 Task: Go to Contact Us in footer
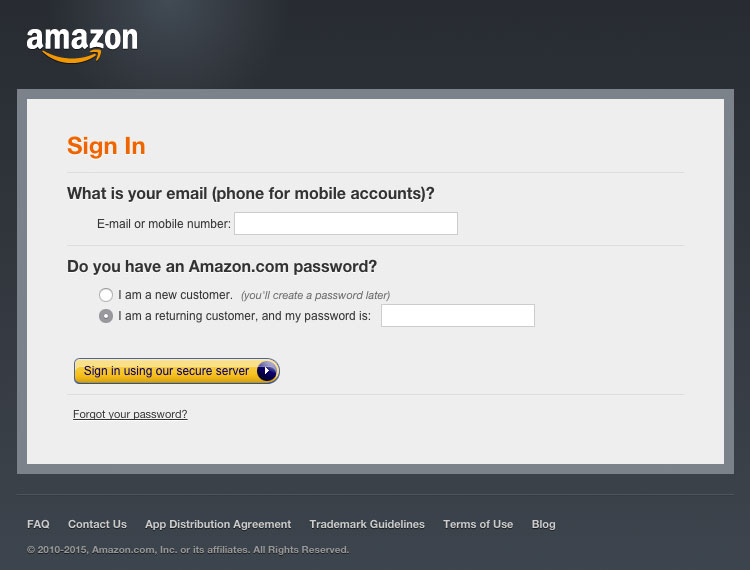tap(97, 524)
